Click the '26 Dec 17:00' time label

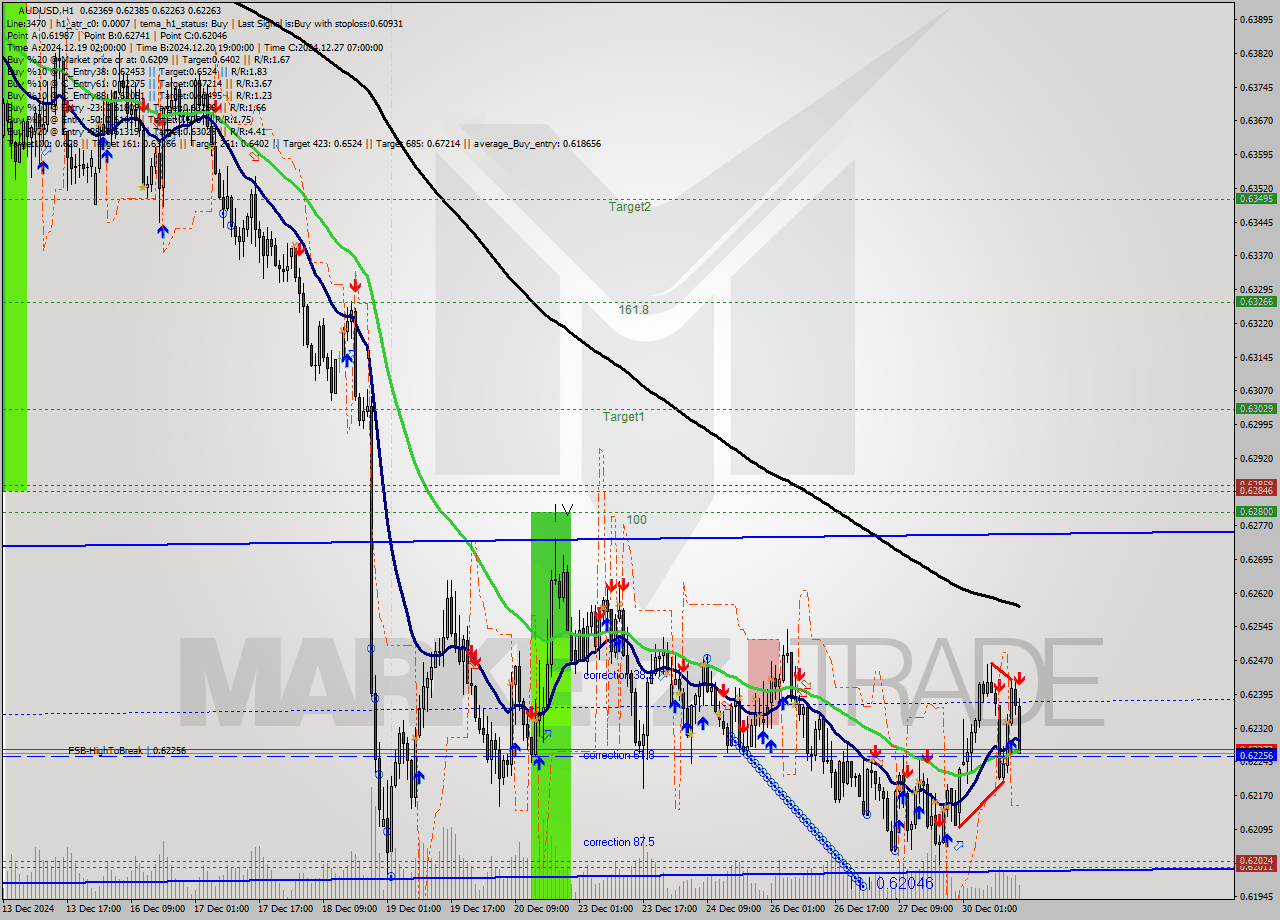pyautogui.click(x=861, y=909)
